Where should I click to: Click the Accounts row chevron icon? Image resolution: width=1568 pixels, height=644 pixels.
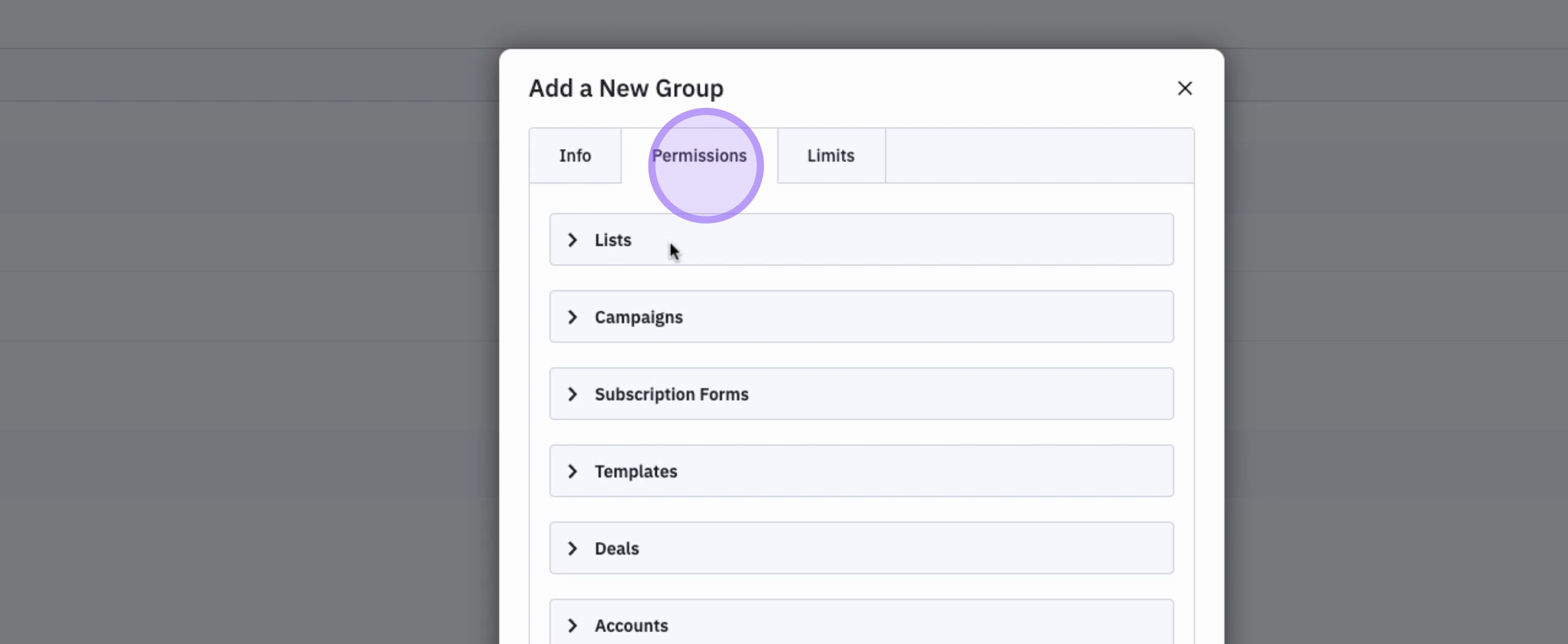pyautogui.click(x=572, y=625)
